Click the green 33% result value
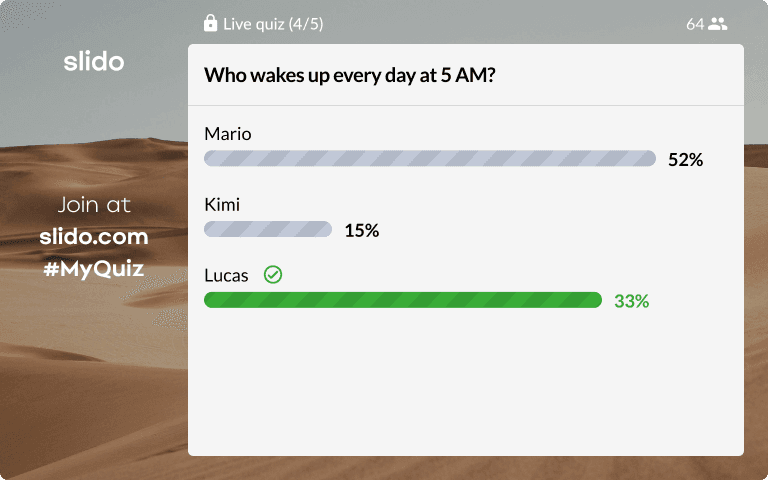 tap(631, 301)
